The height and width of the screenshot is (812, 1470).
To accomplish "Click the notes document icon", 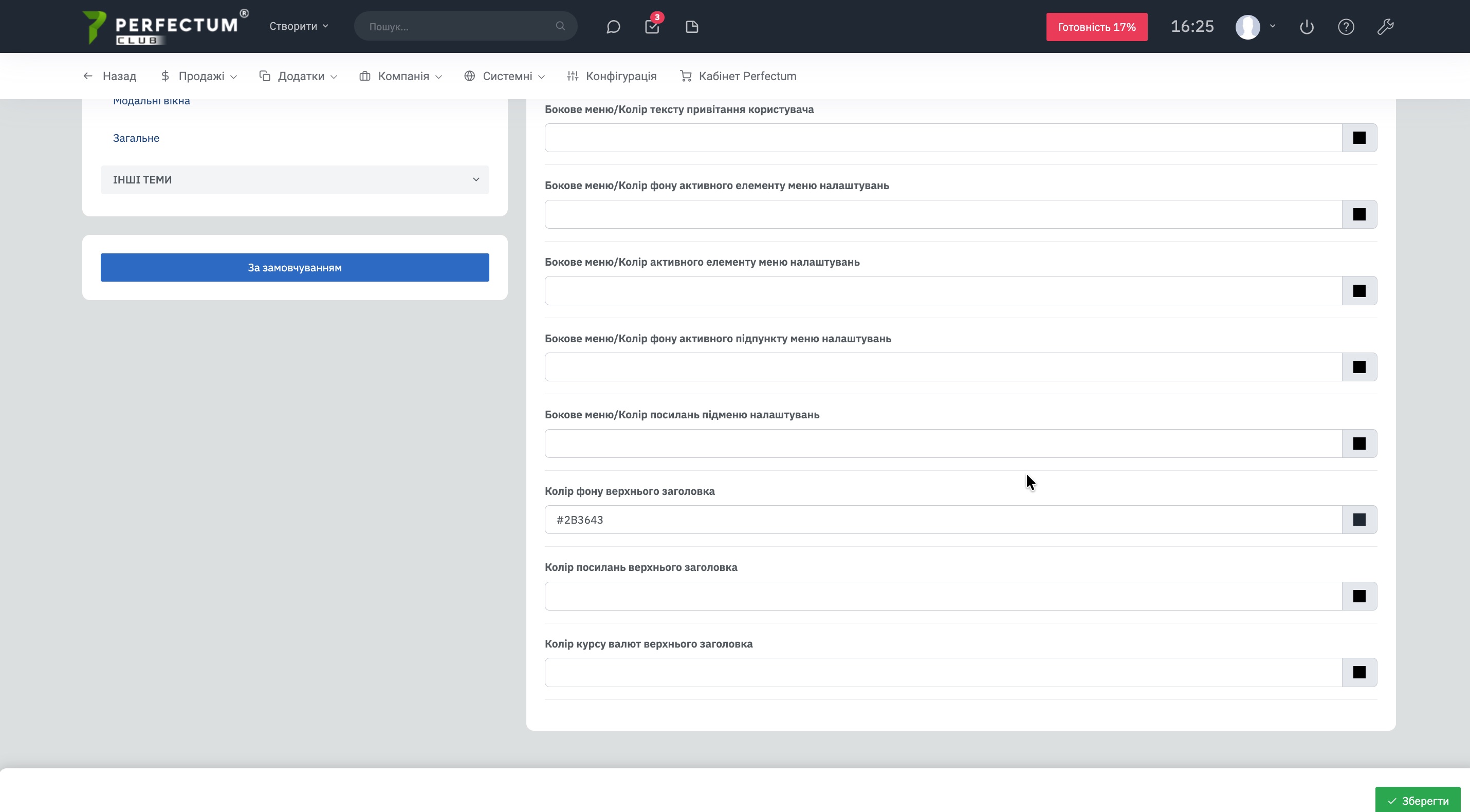I will tap(692, 27).
